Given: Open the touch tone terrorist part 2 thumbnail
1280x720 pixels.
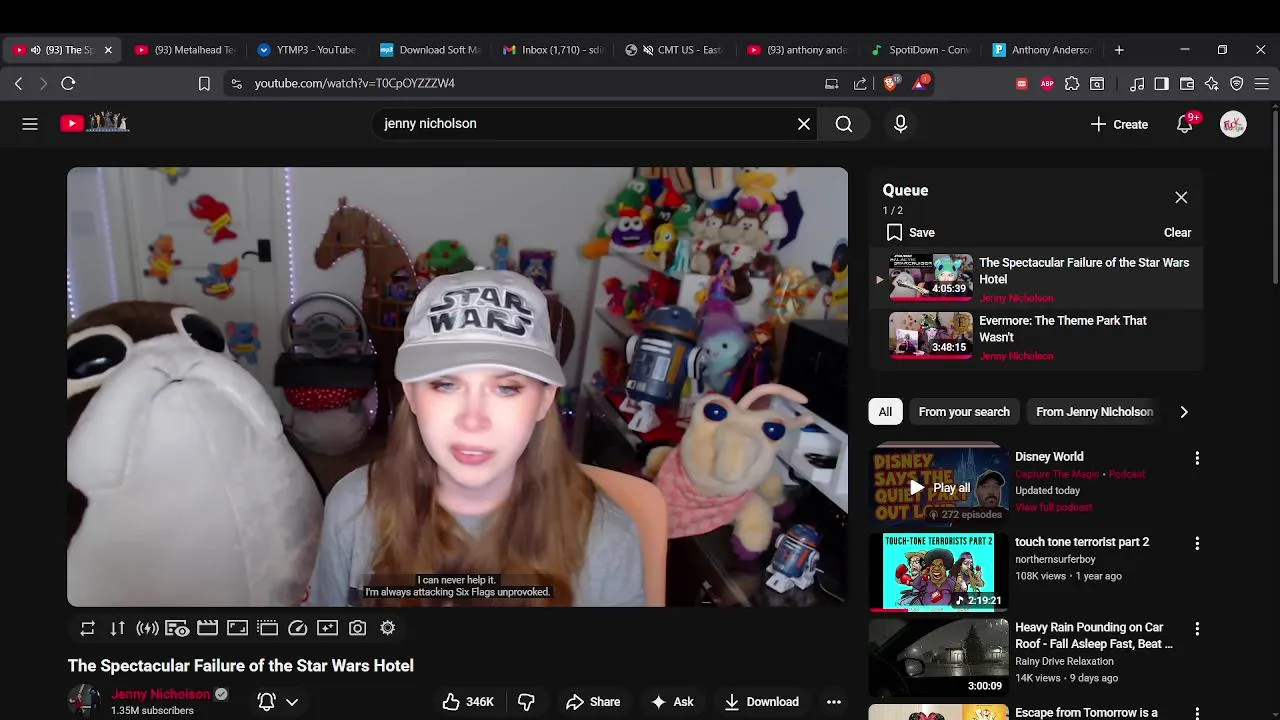Looking at the screenshot, I should coord(938,571).
